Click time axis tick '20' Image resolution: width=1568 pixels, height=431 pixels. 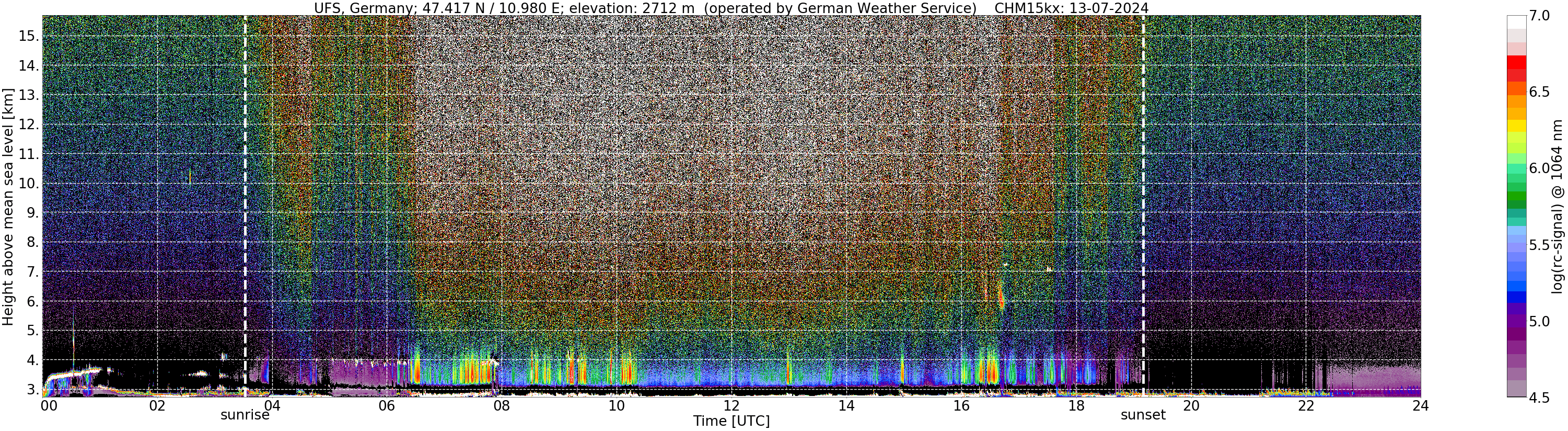coord(1191,405)
